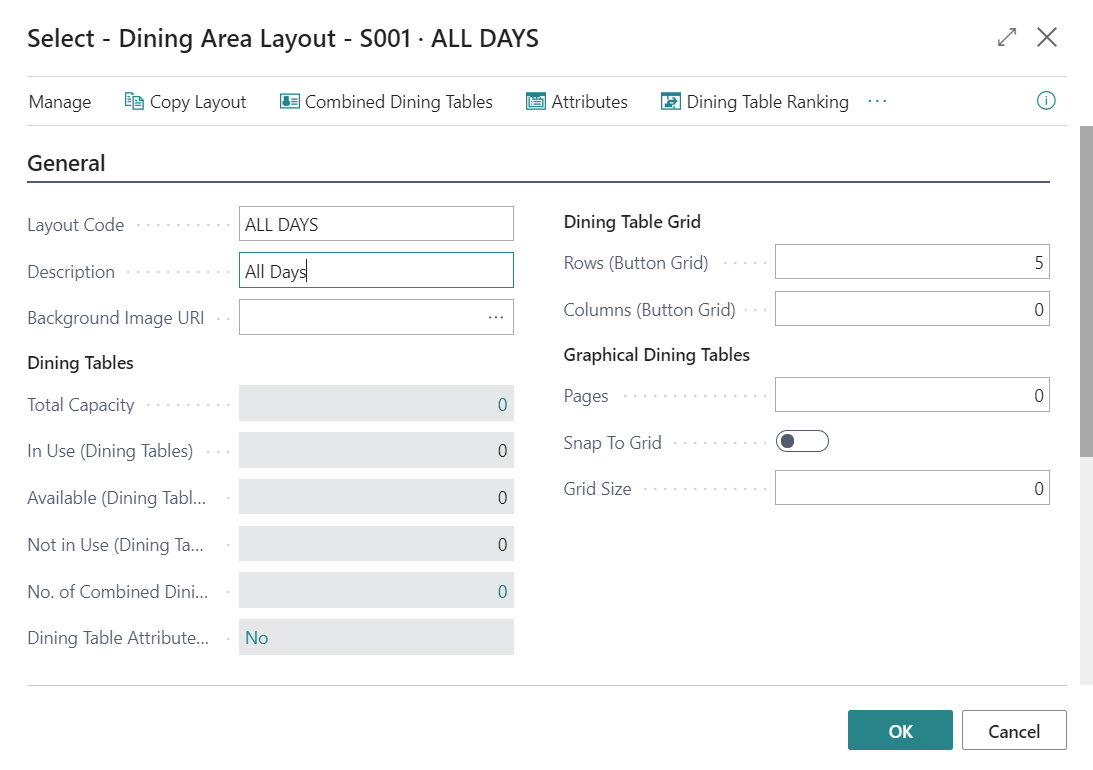
Task: Click the Copy Layout icon
Action: tap(134, 101)
